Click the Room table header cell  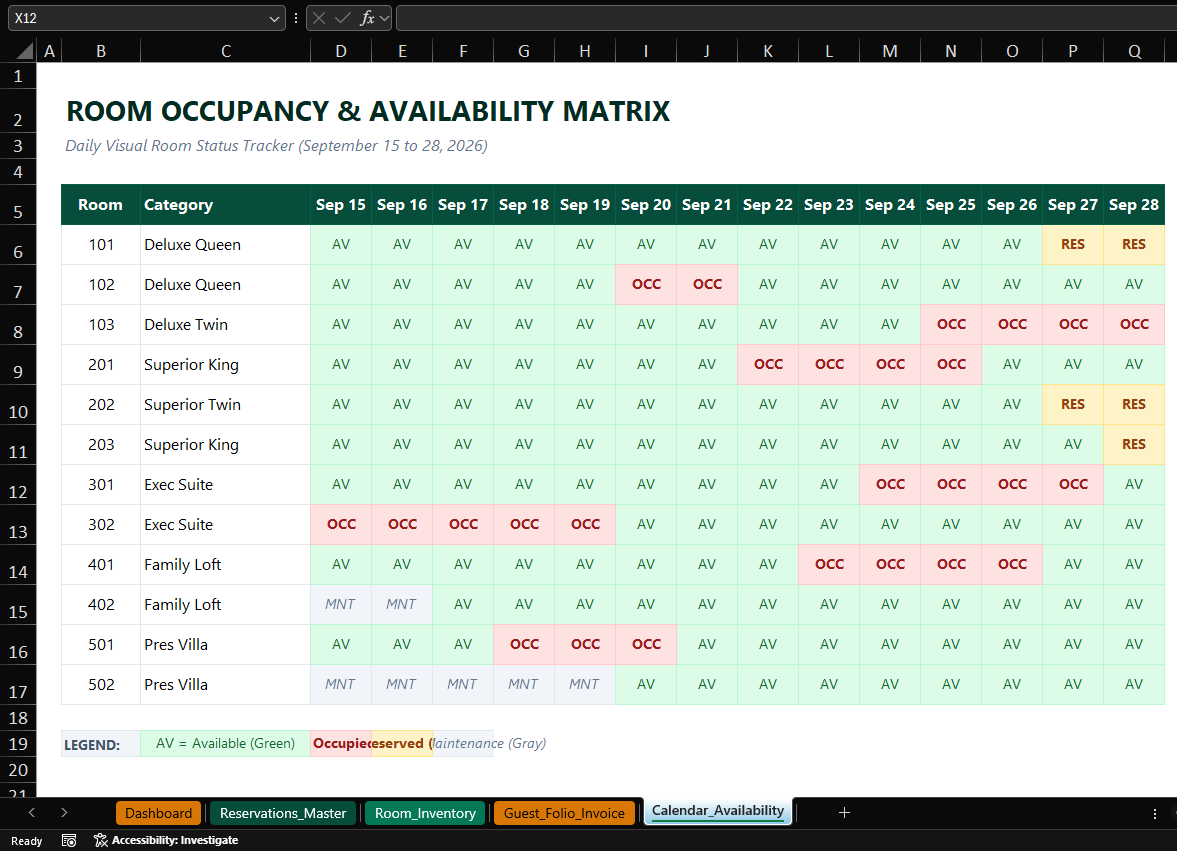(x=101, y=205)
